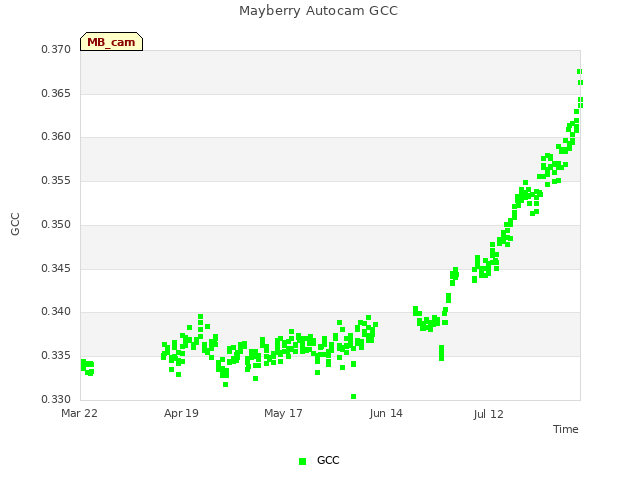
Task: Click the Jun 14 x-axis label
Action: (x=386, y=413)
